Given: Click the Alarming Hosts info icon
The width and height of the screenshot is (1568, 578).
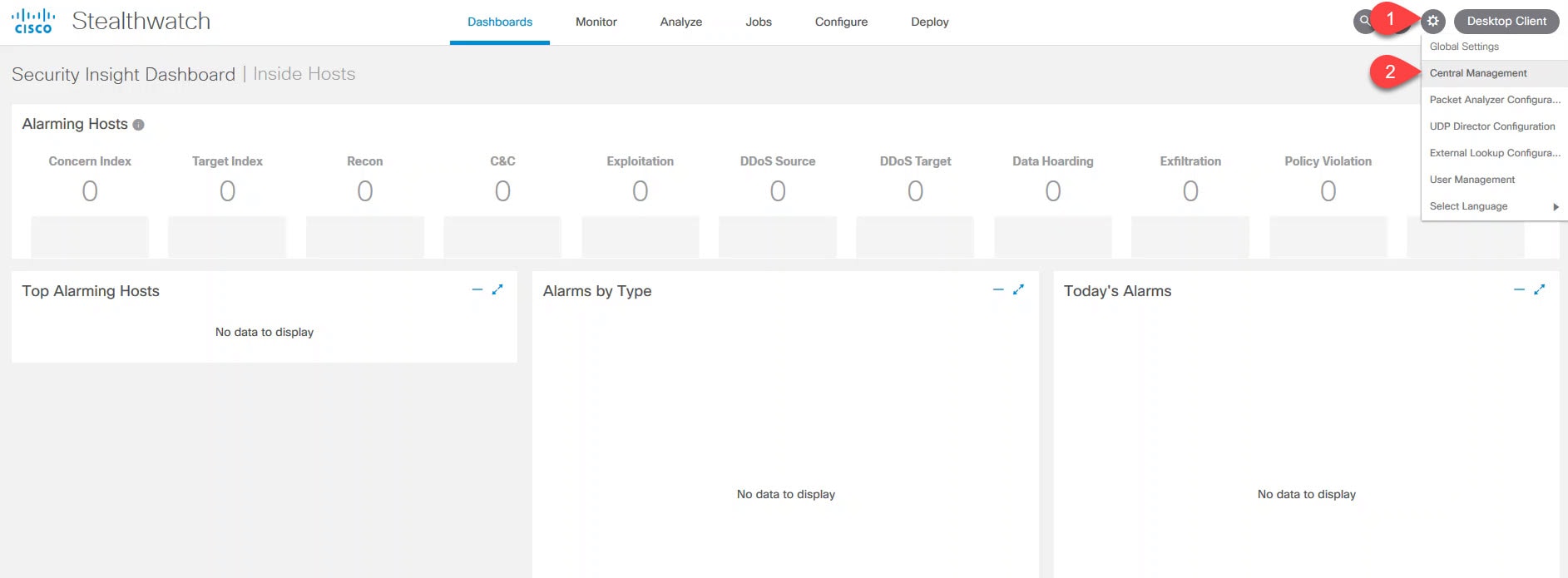Looking at the screenshot, I should click(139, 125).
